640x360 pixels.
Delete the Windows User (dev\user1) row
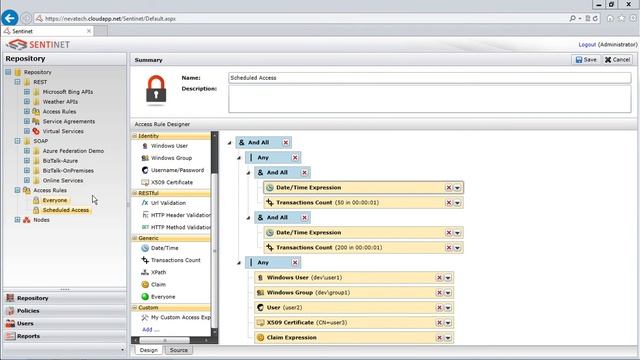pos(439,278)
